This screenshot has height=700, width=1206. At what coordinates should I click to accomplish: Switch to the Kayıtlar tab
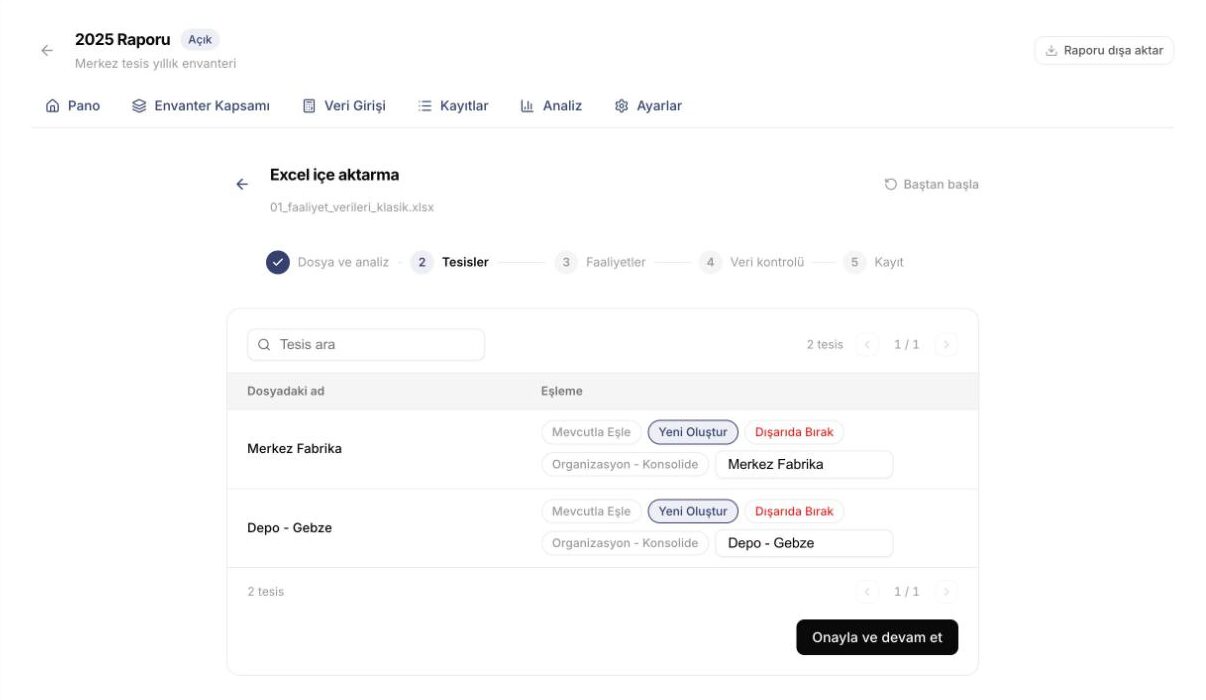point(453,105)
